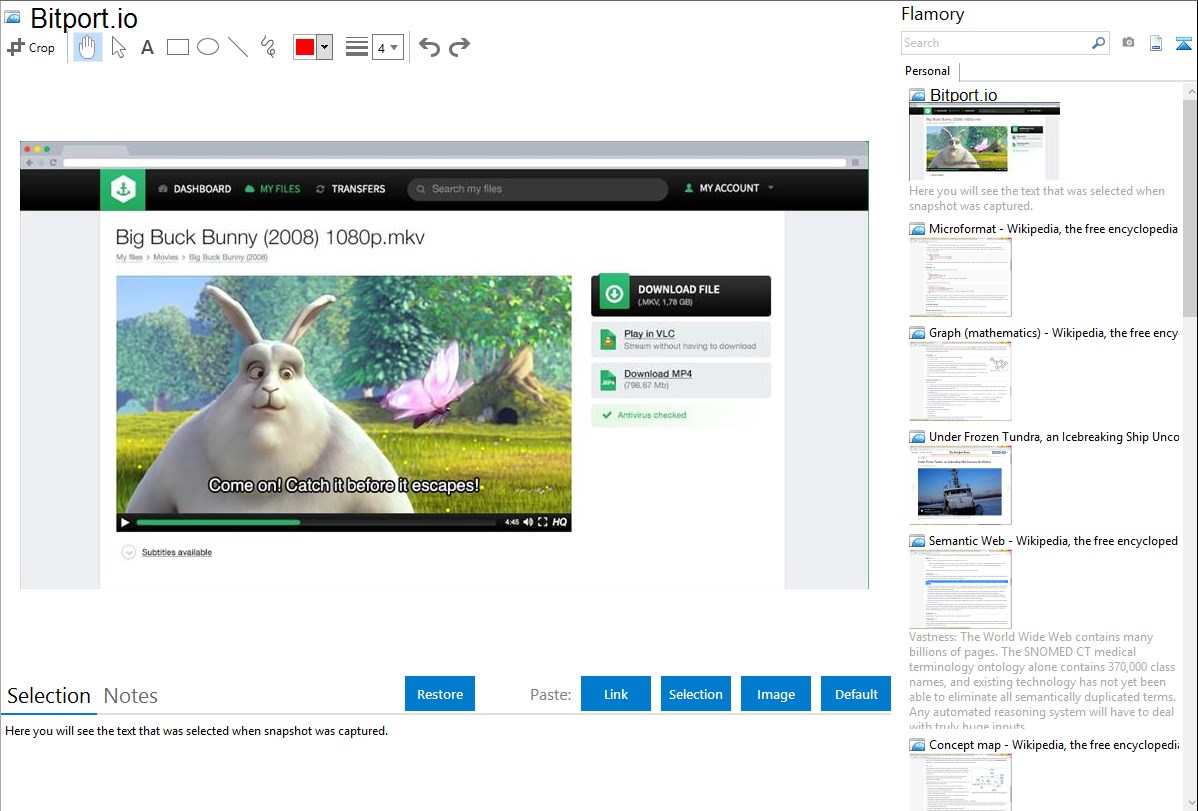Screen dimensions: 1198x811
Task: Open the Graph (mathematics) snapshot thumbnail
Action: click(960, 381)
